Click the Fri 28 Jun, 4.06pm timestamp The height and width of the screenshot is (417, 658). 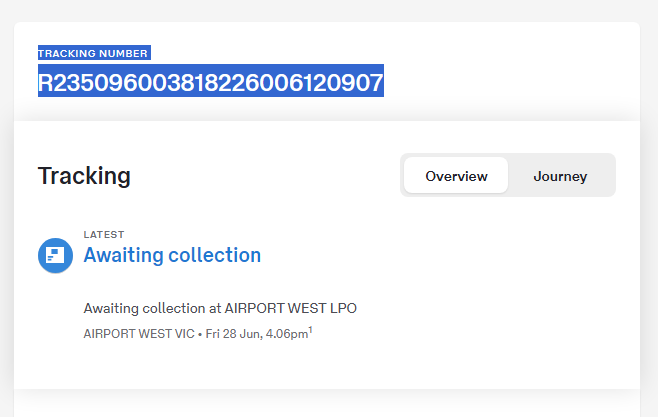pos(256,333)
